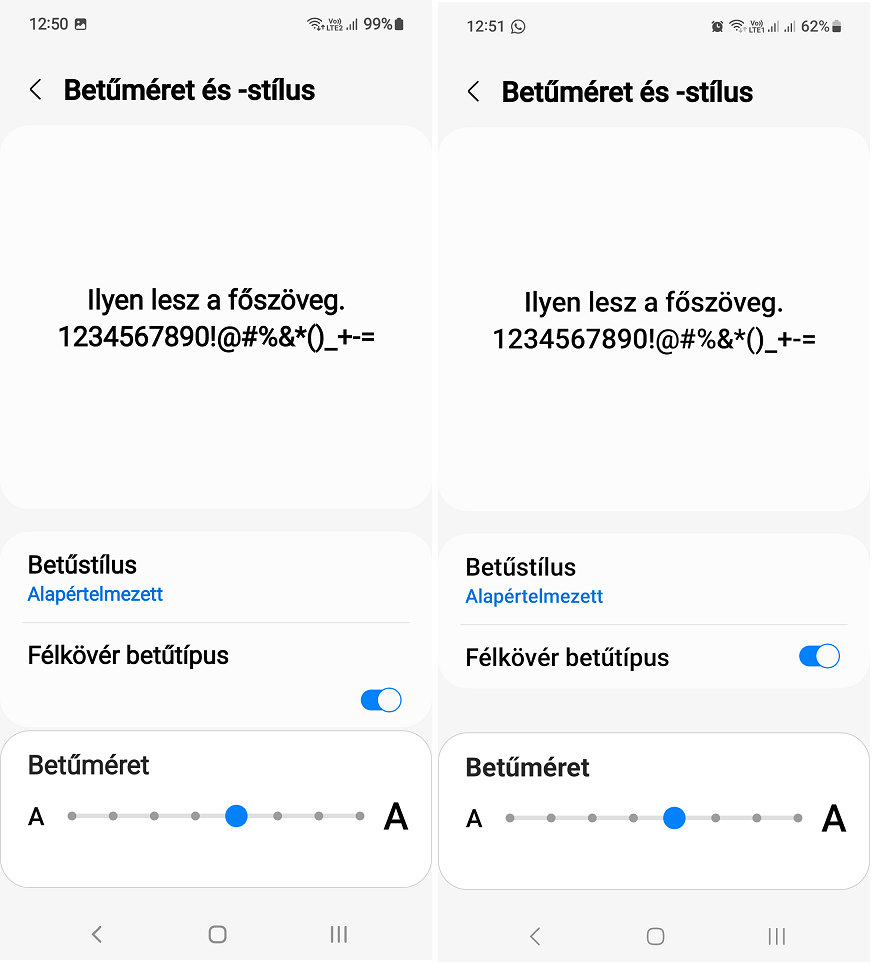This screenshot has height=966, width=872.
Task: Tap system back on right navigation bar
Action: pyautogui.click(x=535, y=937)
